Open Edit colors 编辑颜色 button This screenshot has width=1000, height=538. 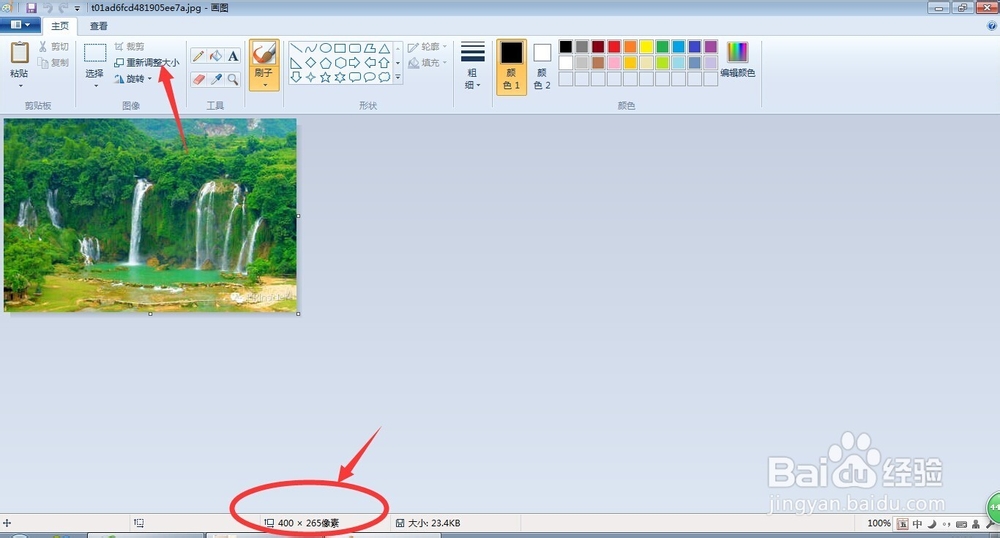coord(738,59)
